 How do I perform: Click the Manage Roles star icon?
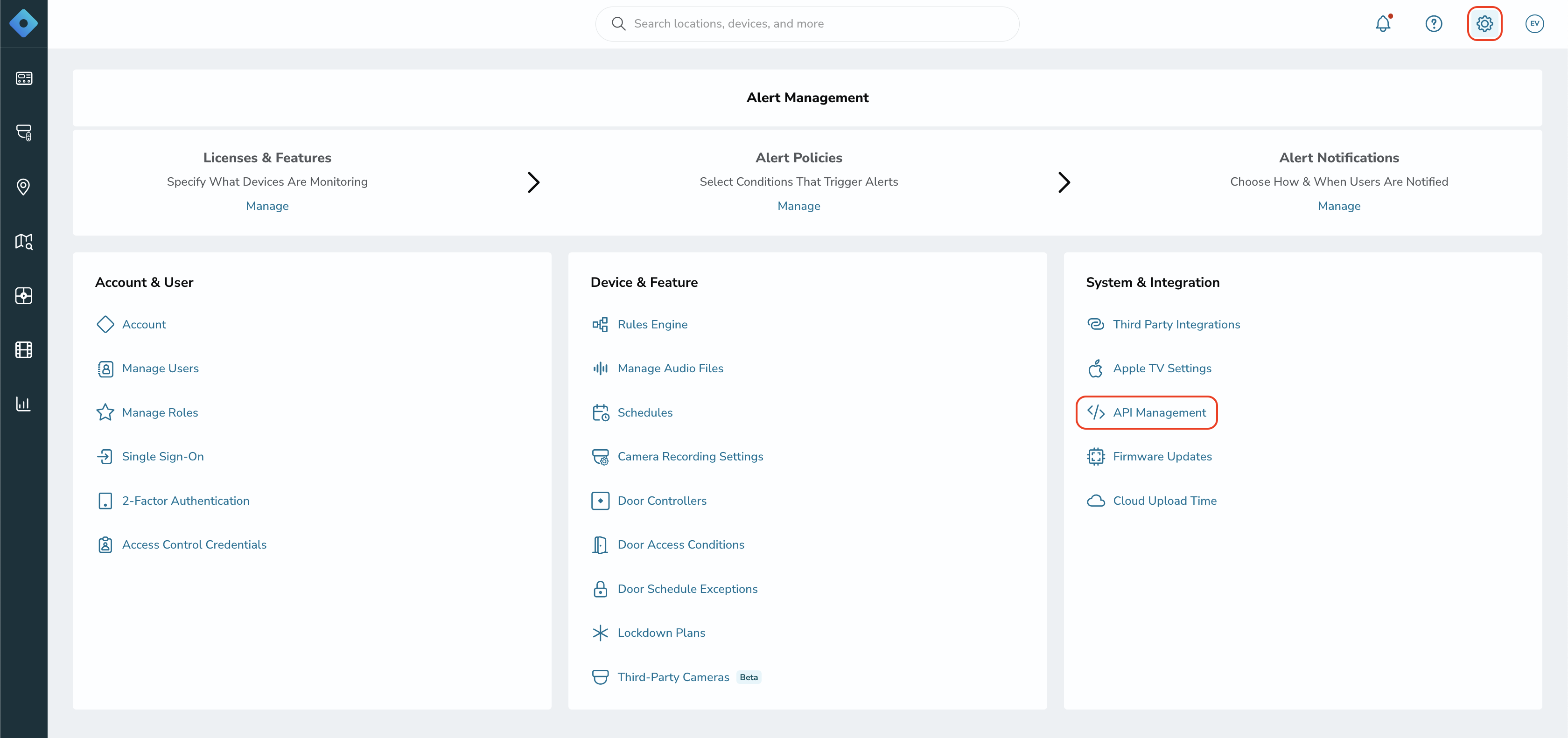pos(105,412)
